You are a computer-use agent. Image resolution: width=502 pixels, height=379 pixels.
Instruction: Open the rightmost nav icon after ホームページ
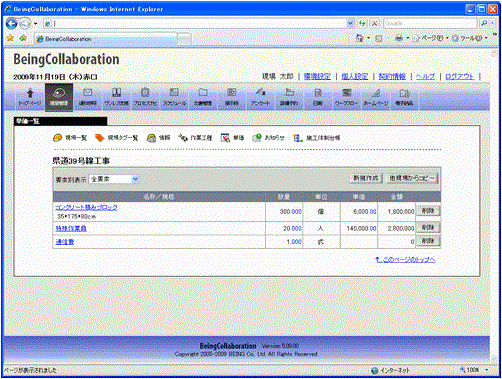404,97
